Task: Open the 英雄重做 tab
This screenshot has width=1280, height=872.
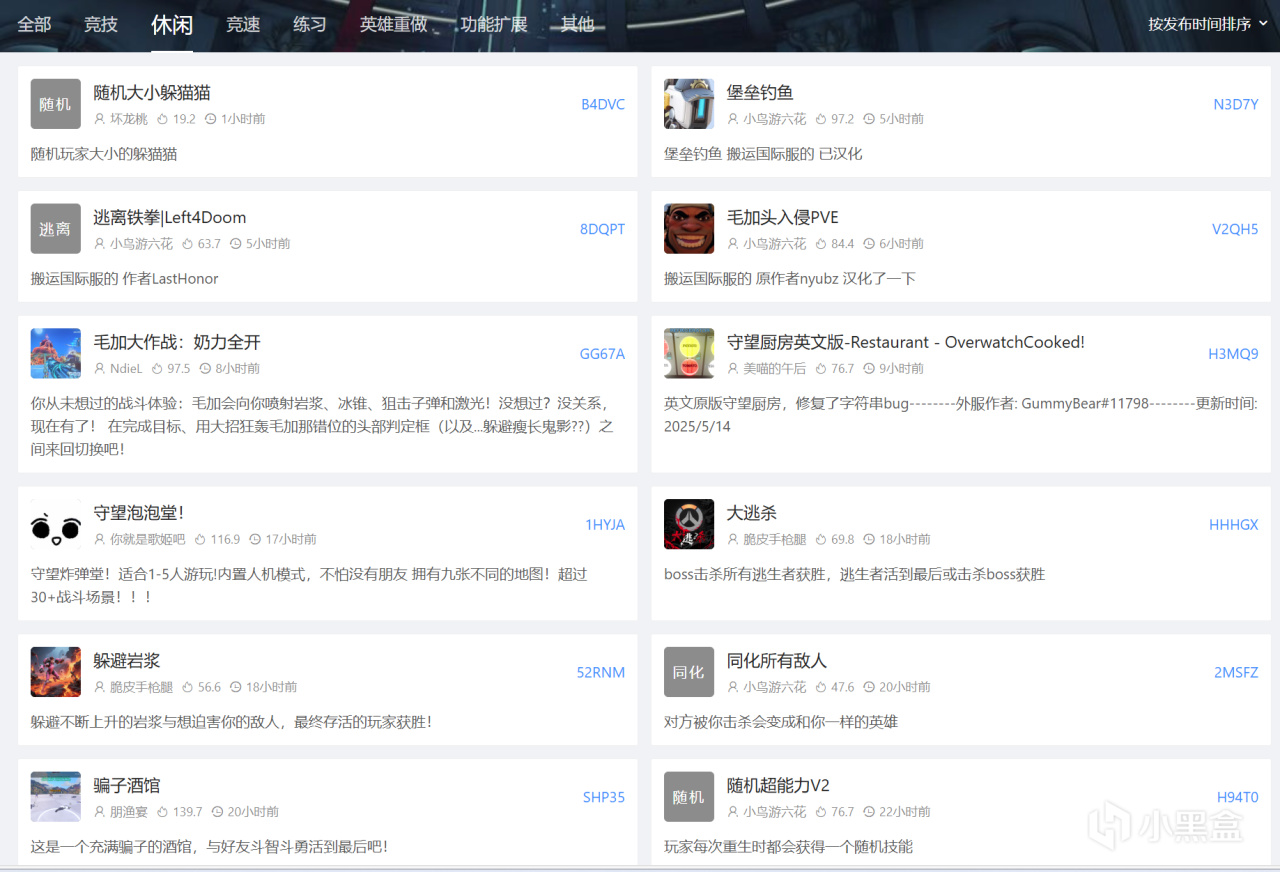Action: (x=394, y=24)
